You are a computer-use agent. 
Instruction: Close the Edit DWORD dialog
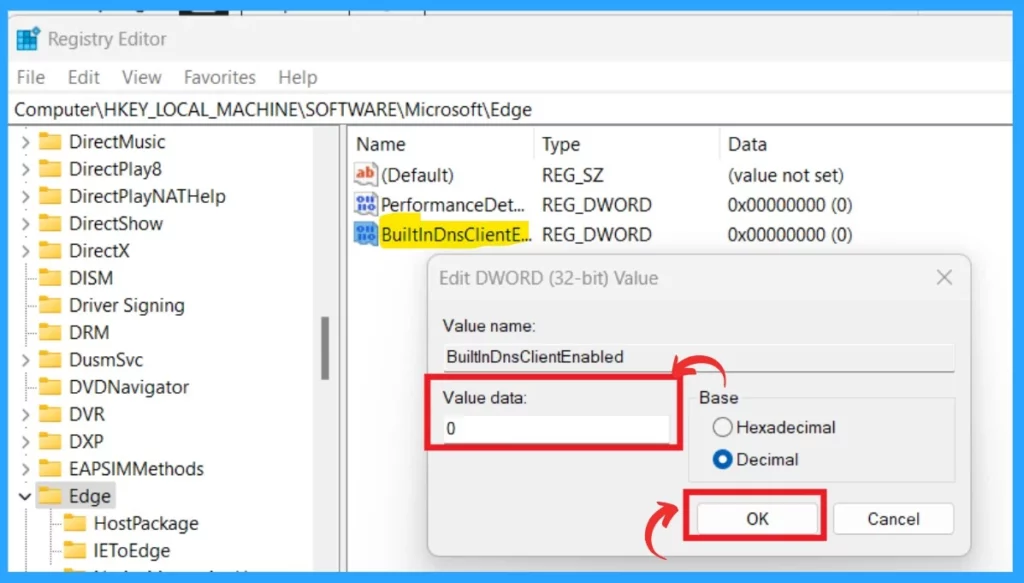click(x=944, y=277)
